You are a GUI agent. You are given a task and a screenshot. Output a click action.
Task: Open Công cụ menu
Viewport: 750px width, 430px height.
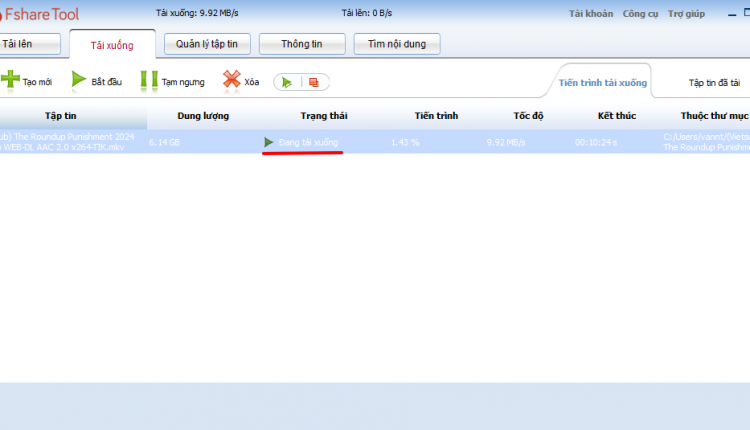coord(640,14)
